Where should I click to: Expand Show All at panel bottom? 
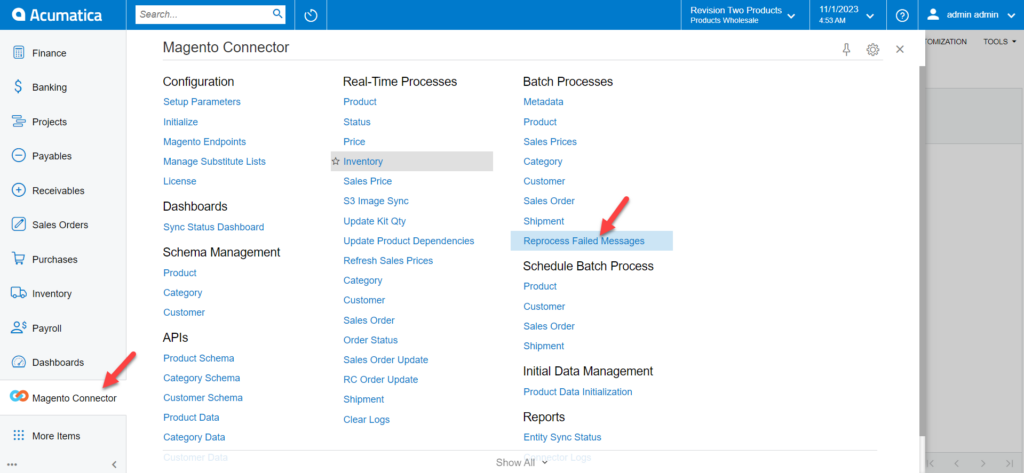point(522,463)
